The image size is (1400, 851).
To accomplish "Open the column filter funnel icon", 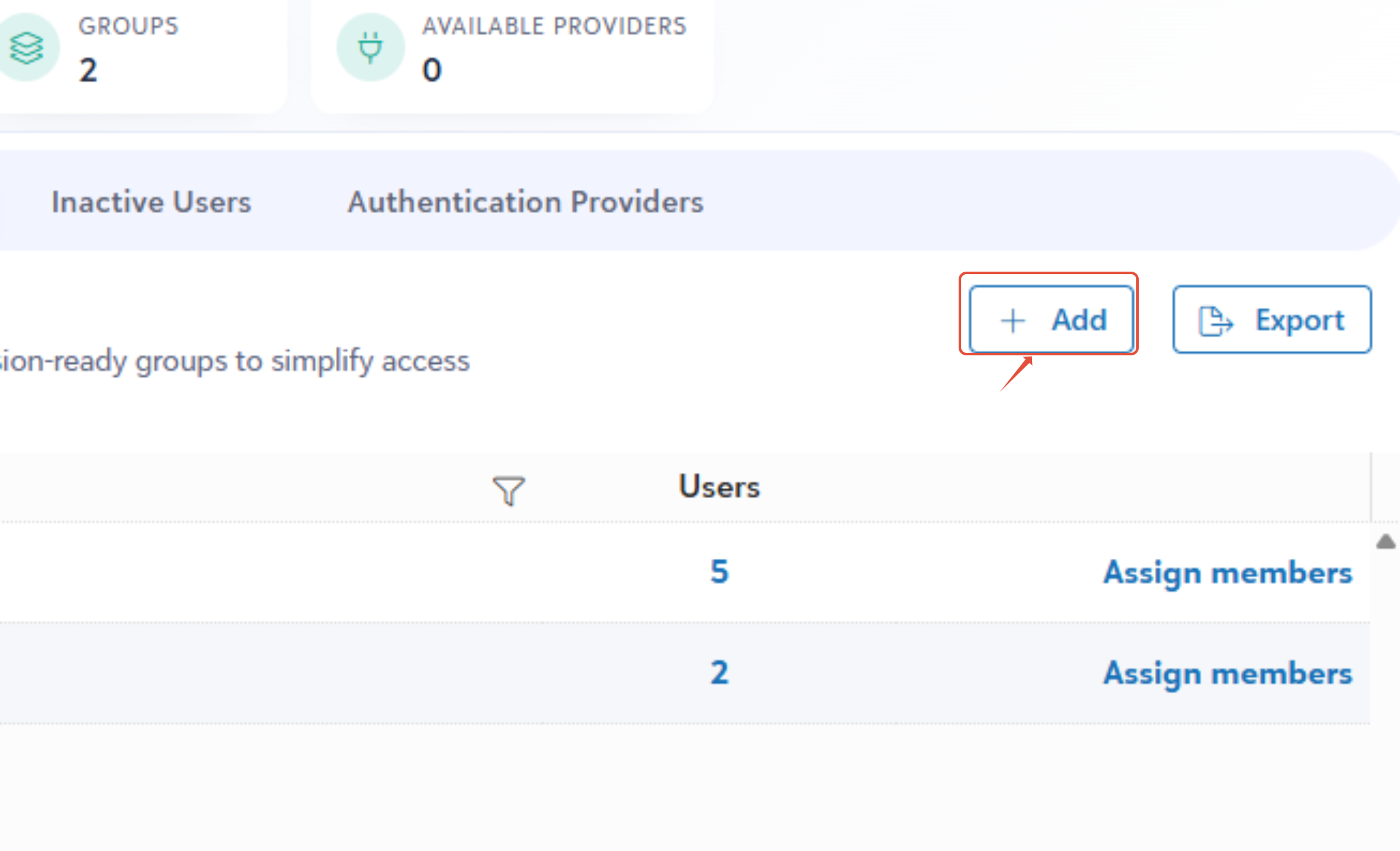I will (508, 491).
